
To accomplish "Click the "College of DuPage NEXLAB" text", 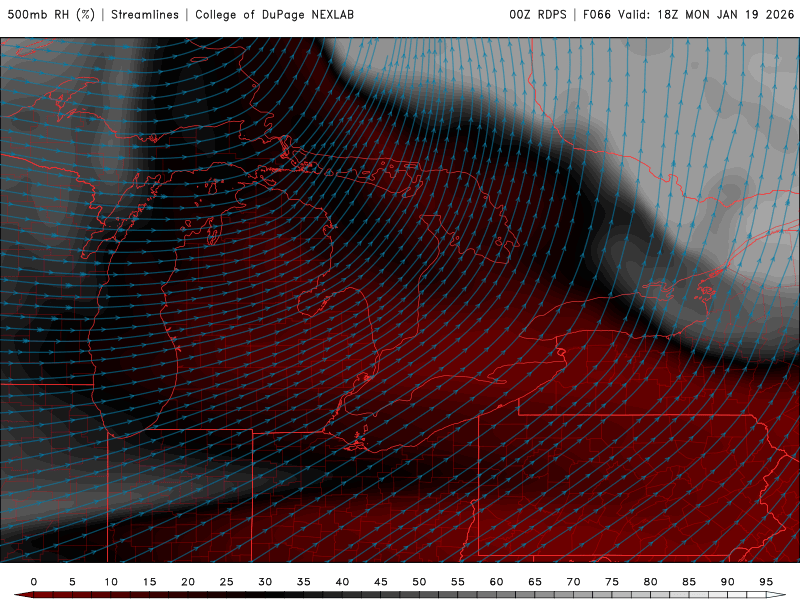I will point(274,15).
